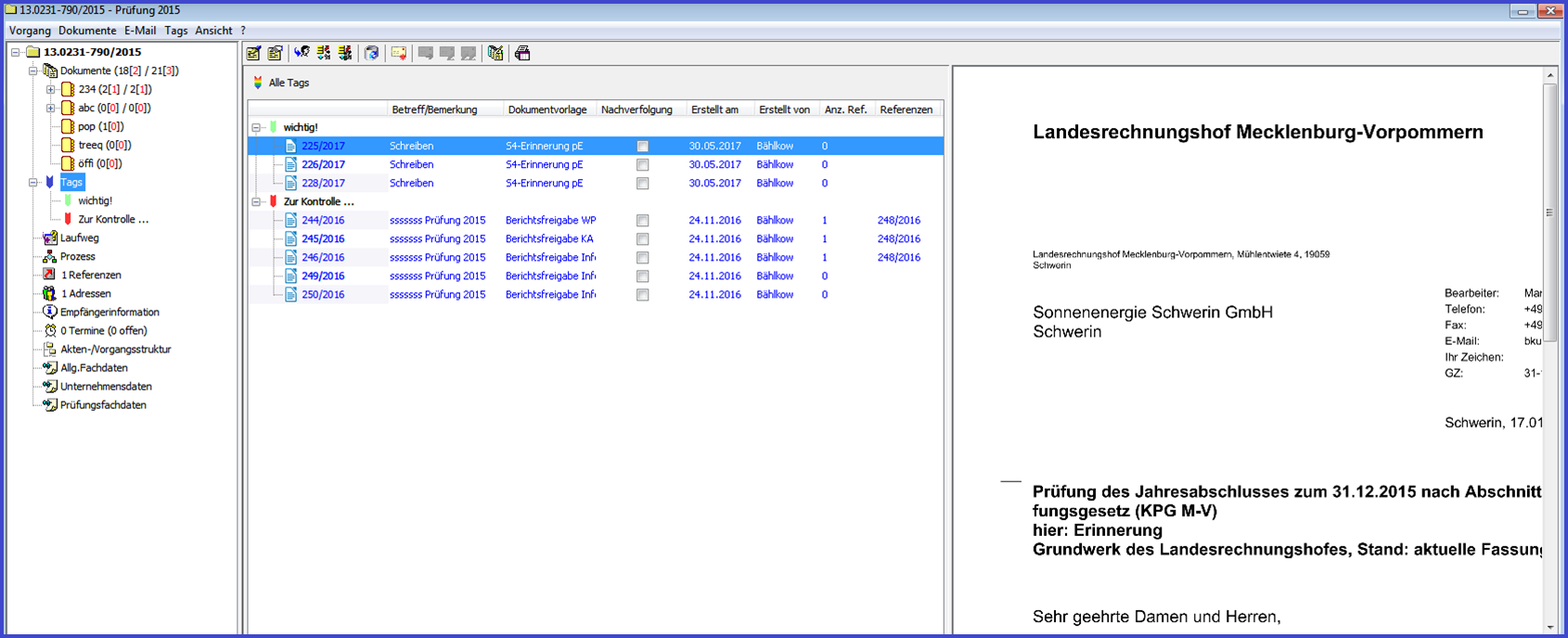Open the E-Mail menu

[140, 31]
